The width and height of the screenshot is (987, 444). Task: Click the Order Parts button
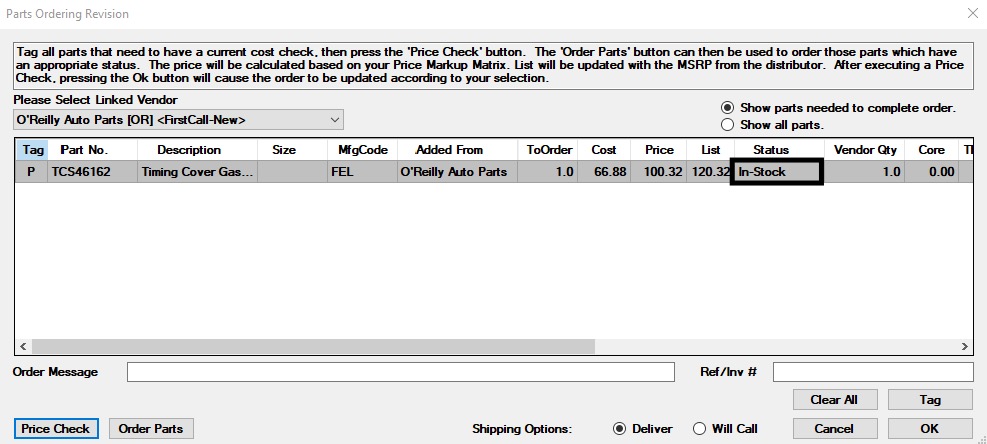coord(151,429)
